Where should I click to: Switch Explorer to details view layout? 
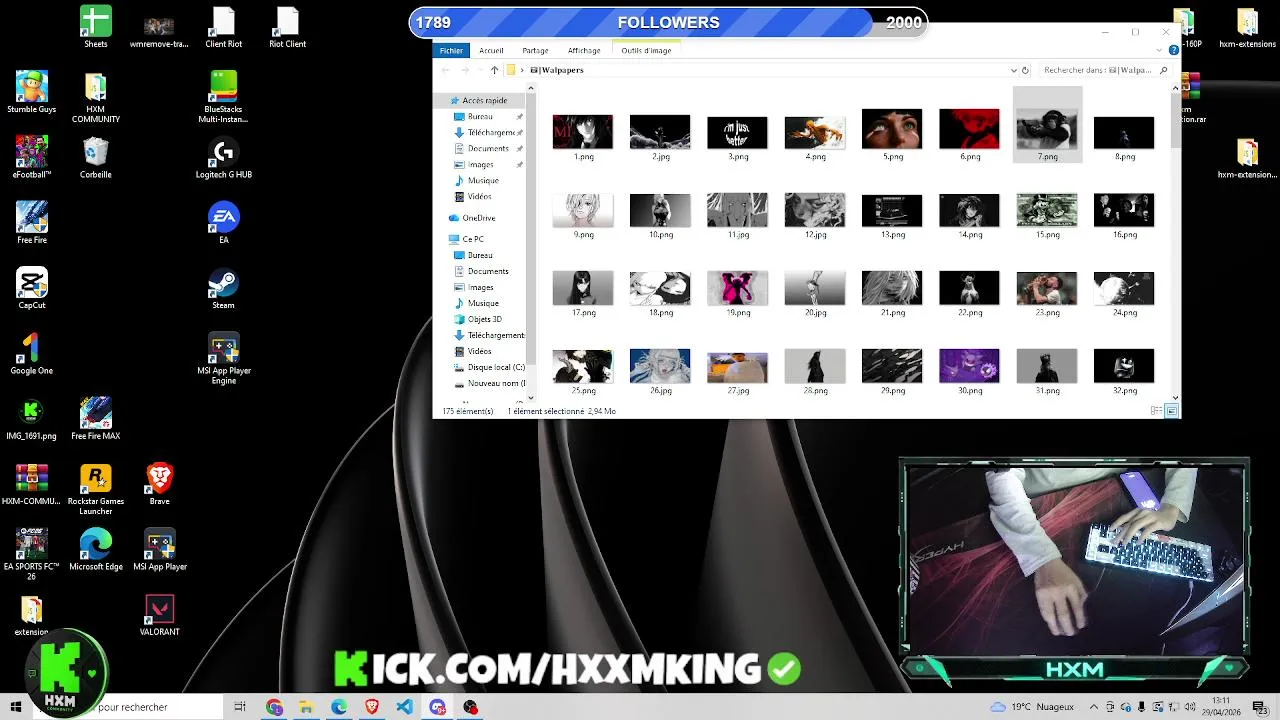pos(1156,411)
